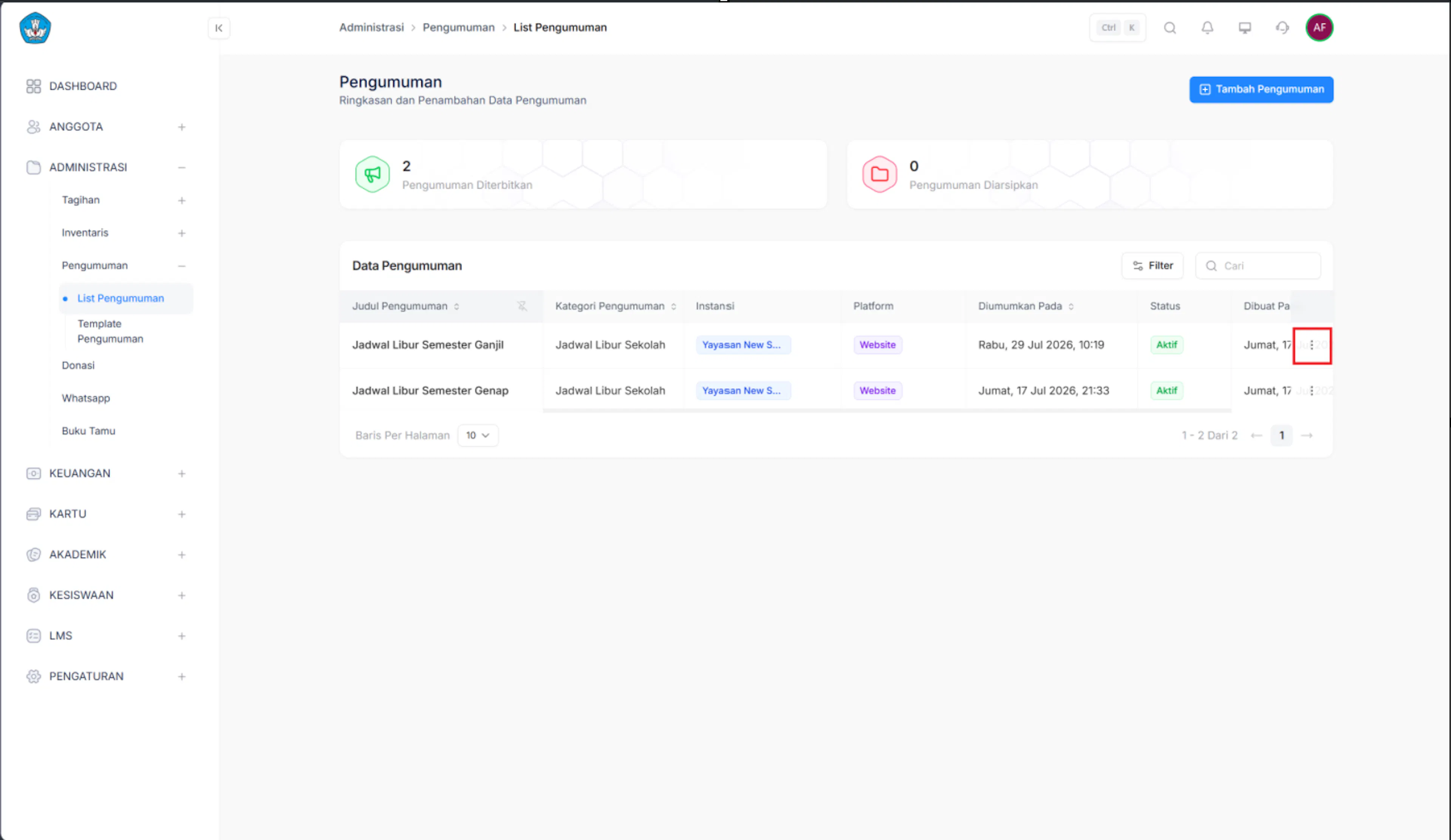Expand the Keuangan menu
Viewport: 1451px width, 840px height.
coord(181,474)
